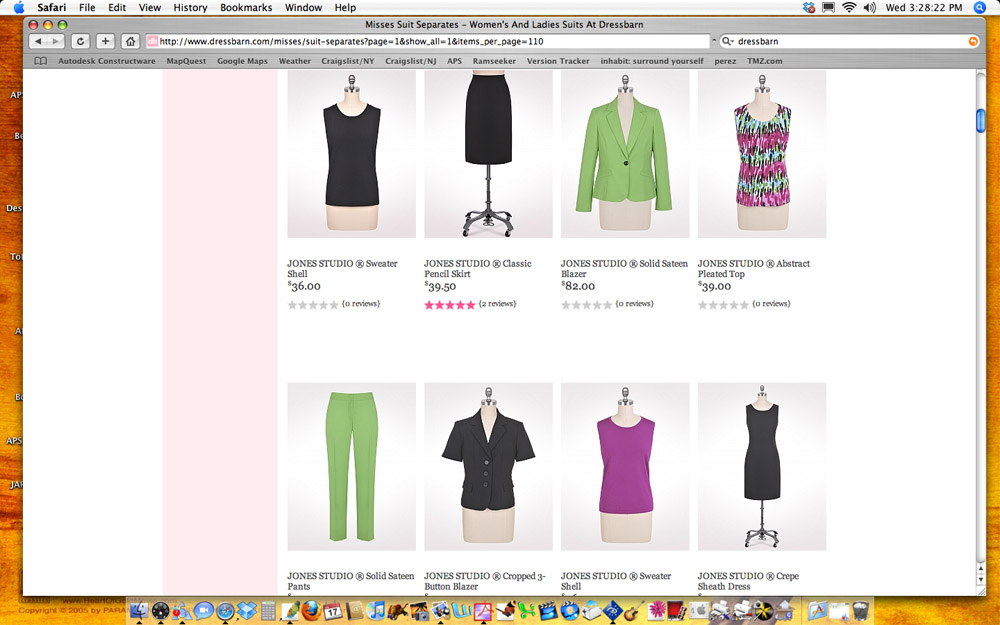The image size is (1000, 625).
Task: Click the Safari compass icon in Dock
Action: [x=225, y=610]
